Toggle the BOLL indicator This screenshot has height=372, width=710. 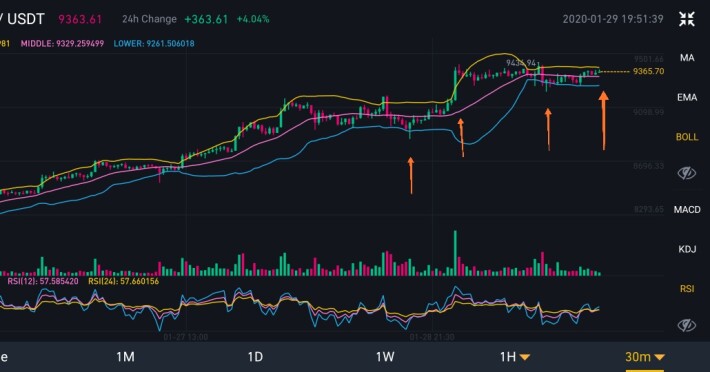(686, 137)
